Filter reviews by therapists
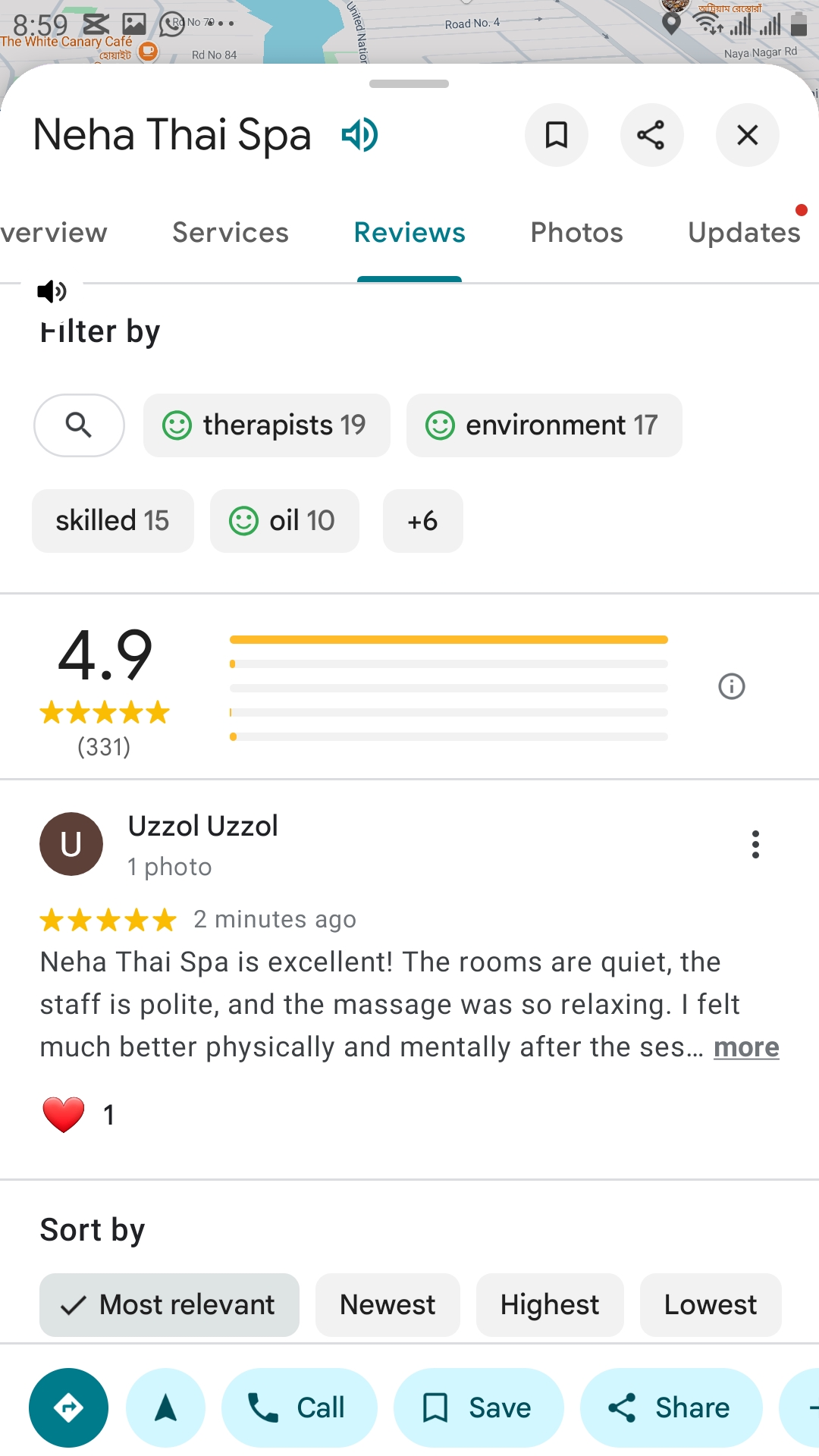Viewport: 819px width, 1456px height. (x=266, y=425)
